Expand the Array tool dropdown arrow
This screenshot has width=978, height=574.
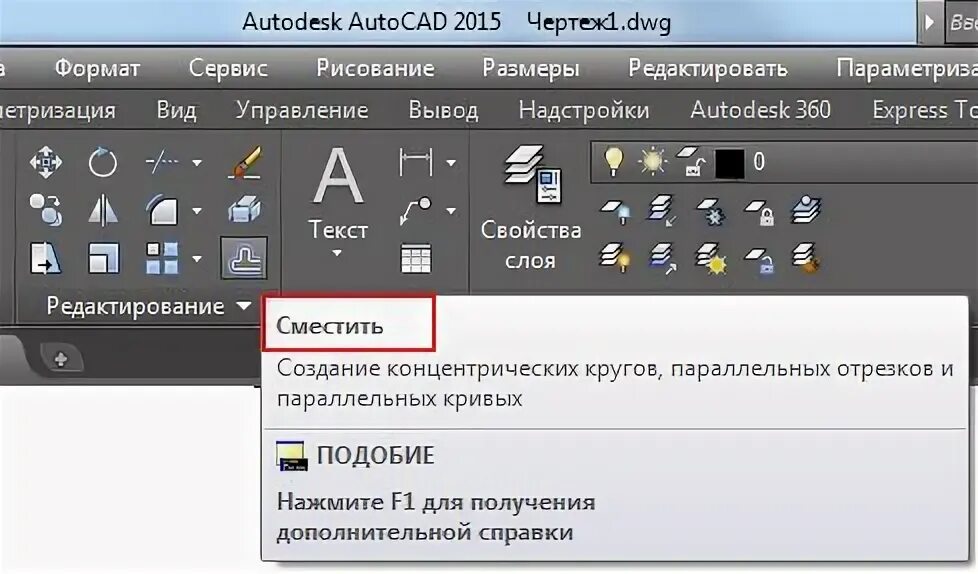(196, 258)
